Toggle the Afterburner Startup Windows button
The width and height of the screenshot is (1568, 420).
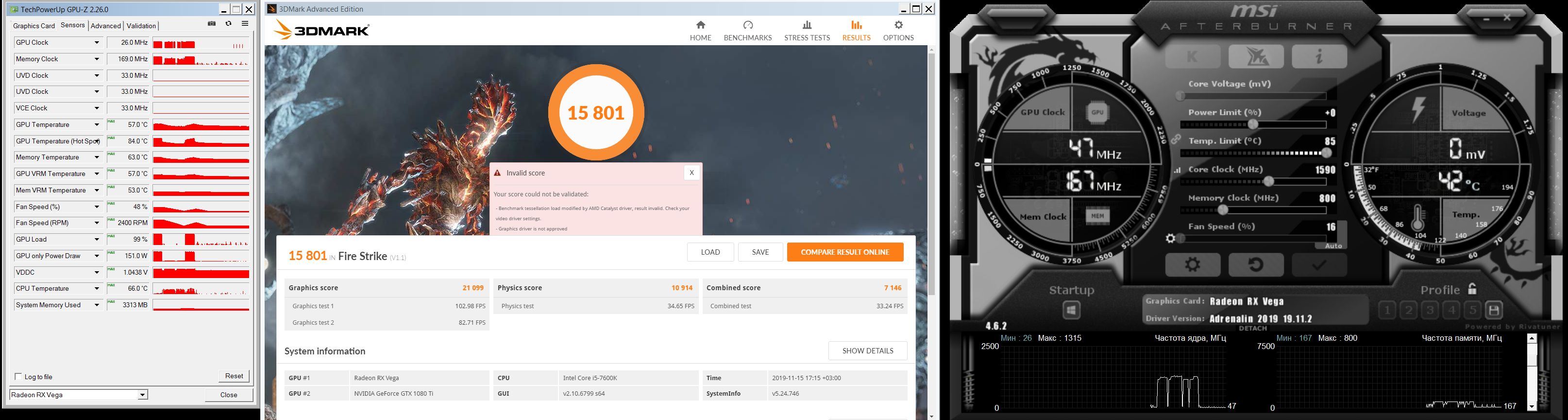click(x=1071, y=310)
